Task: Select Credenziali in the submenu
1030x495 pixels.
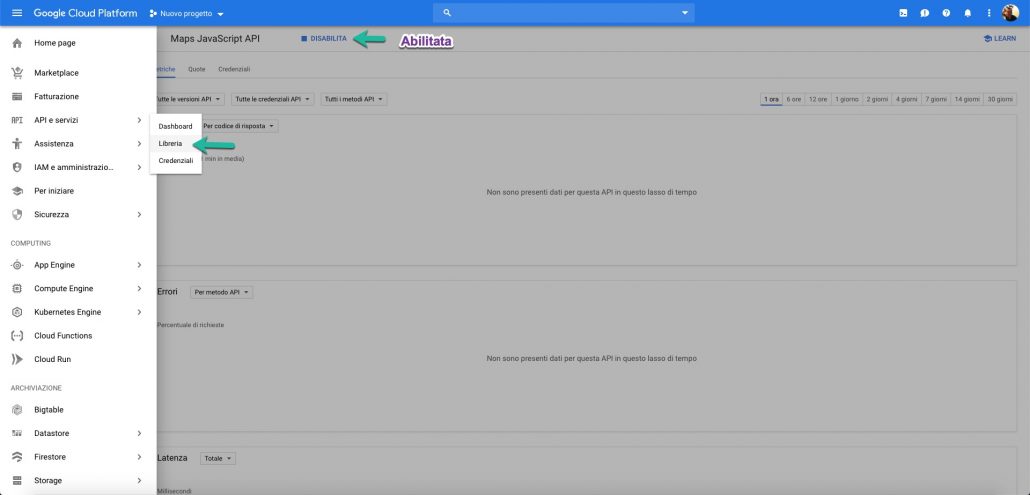Action: 175,160
